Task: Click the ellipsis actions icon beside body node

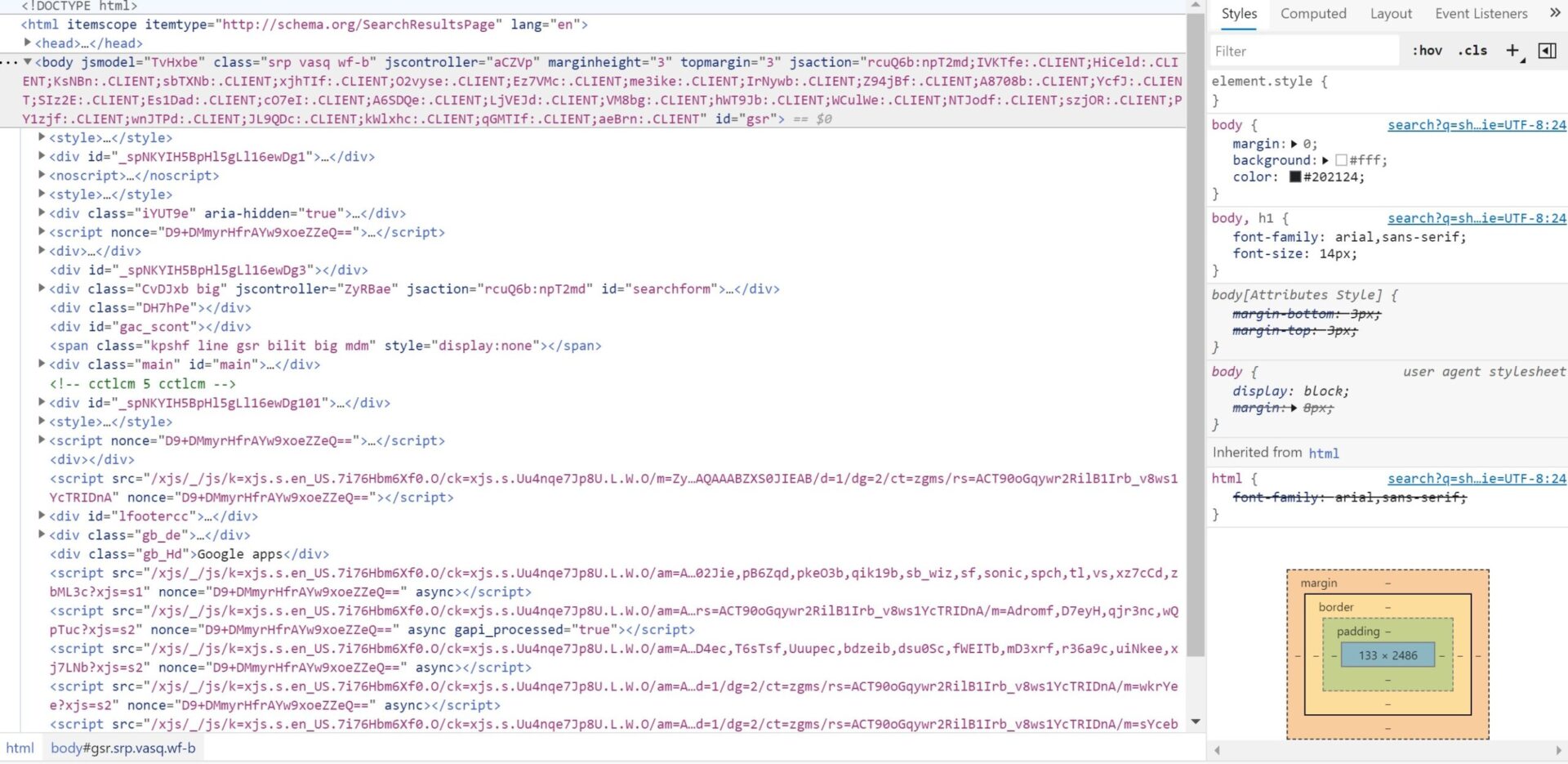Action: [9, 62]
